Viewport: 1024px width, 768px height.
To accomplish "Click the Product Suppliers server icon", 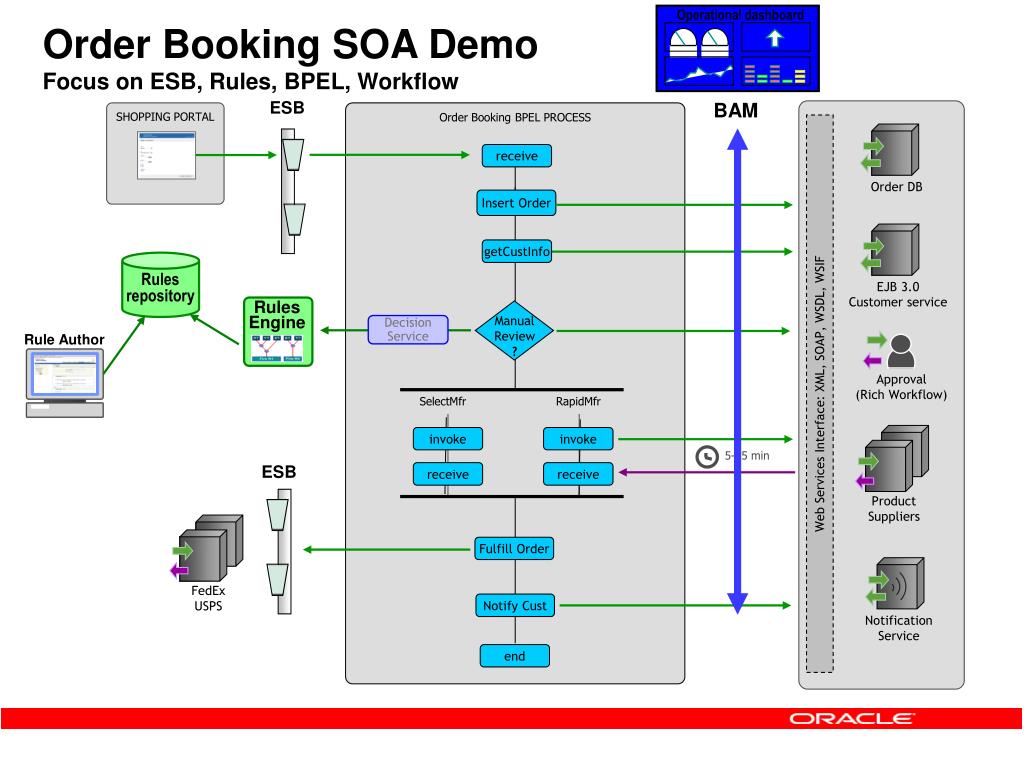I will [x=893, y=458].
